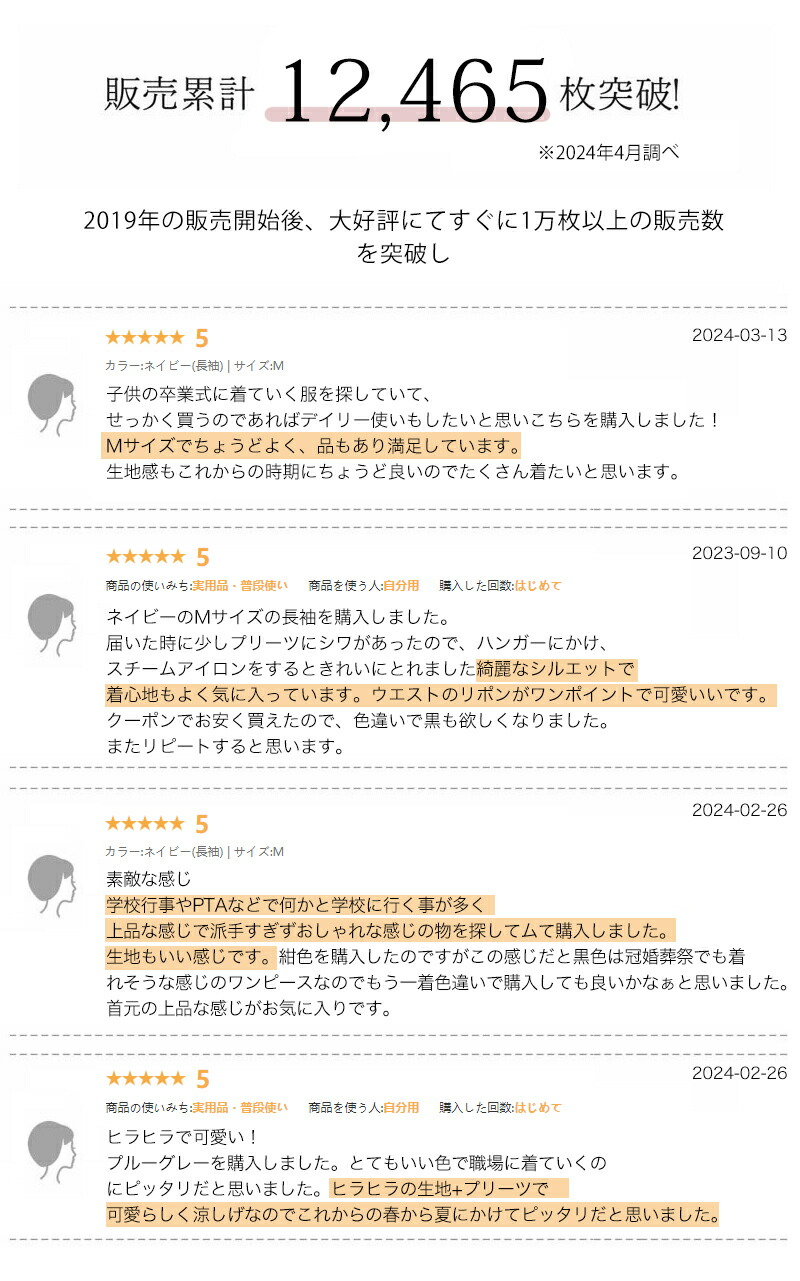This screenshot has height=1281, width=800.
Task: Click the star rating above "ヒラヒラで可愛い！"
Action: pos(145,1079)
